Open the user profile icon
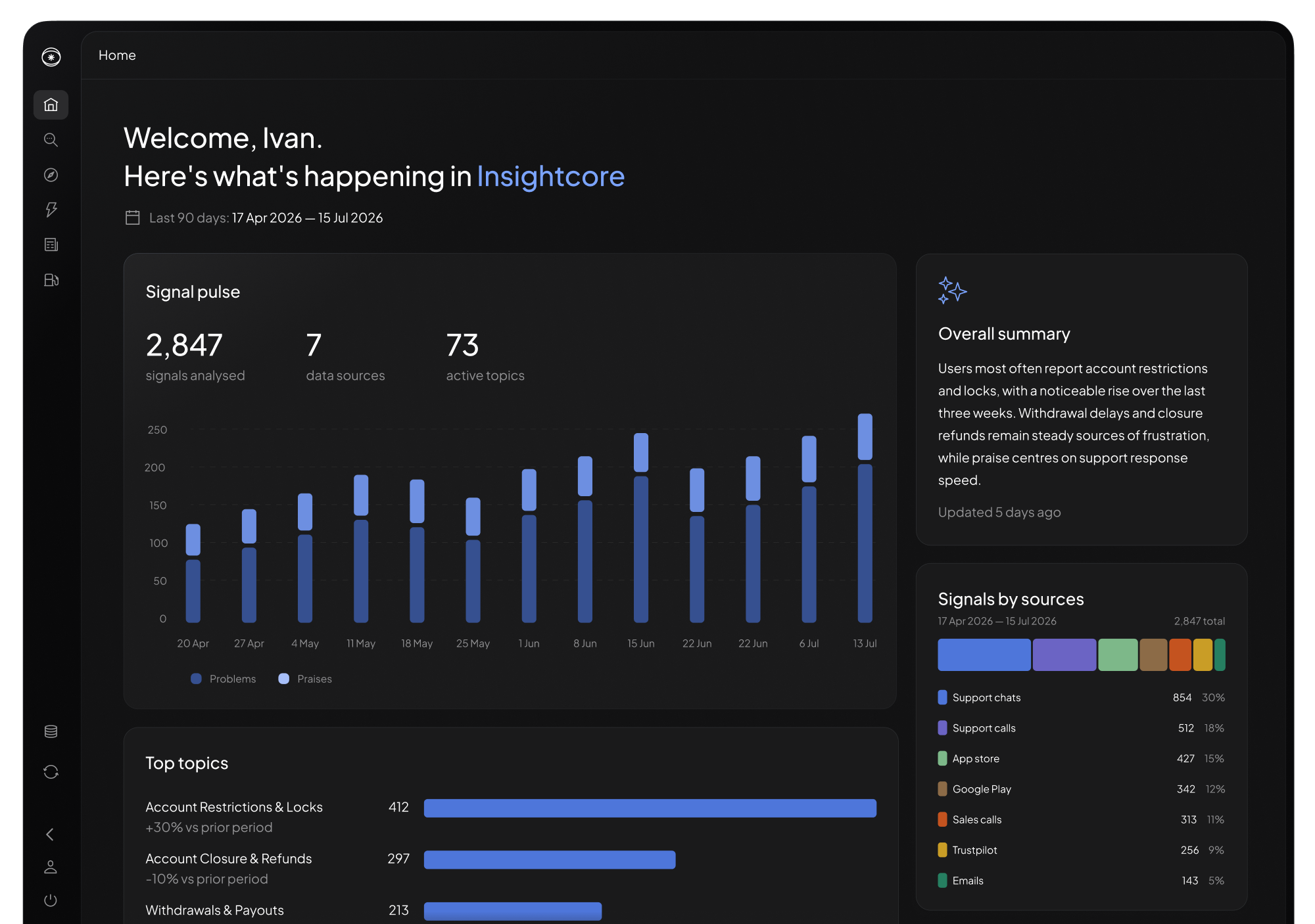Viewport: 1315px width, 924px height. pyautogui.click(x=51, y=867)
